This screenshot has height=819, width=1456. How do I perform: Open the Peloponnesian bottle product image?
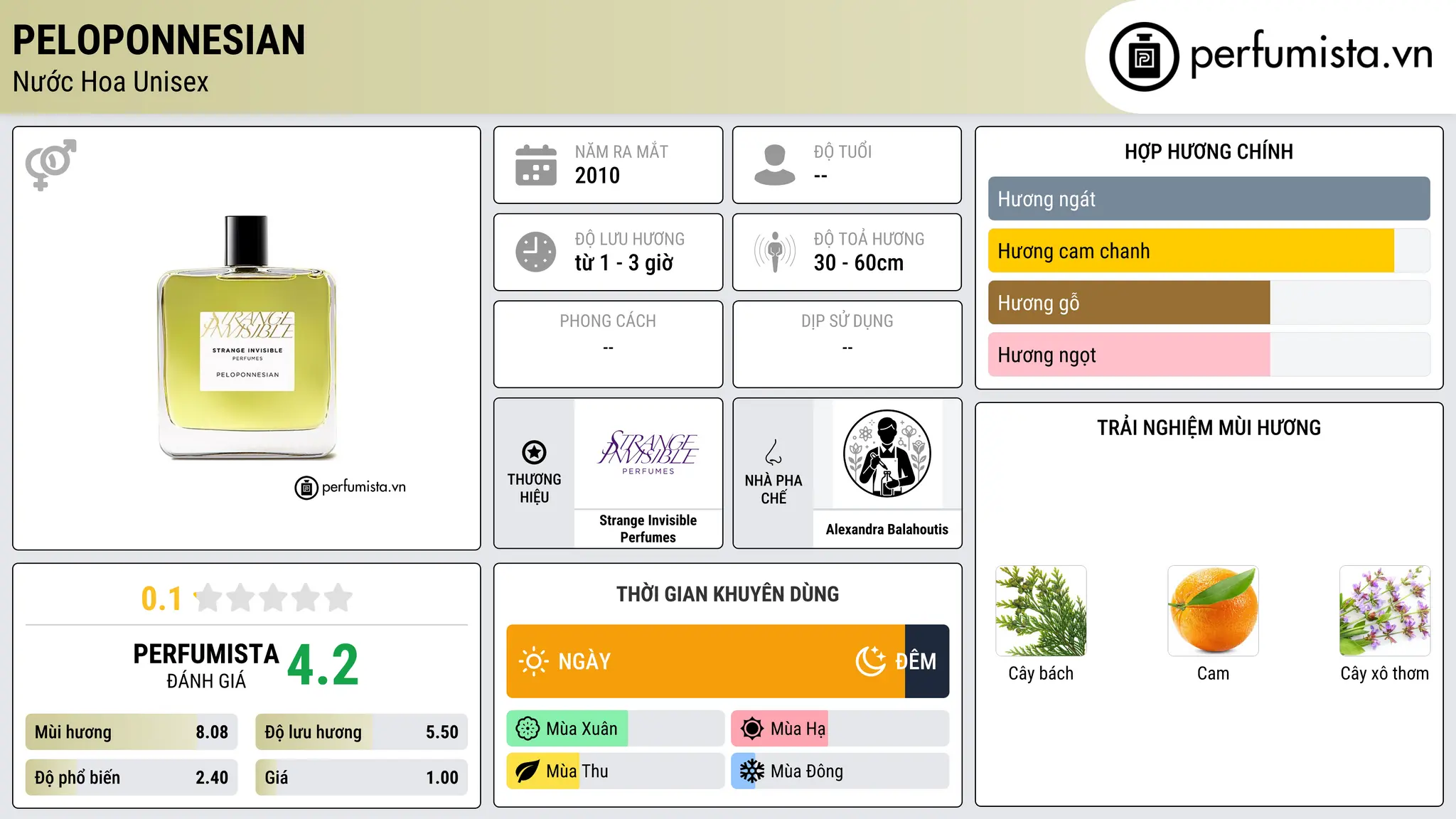[247, 337]
